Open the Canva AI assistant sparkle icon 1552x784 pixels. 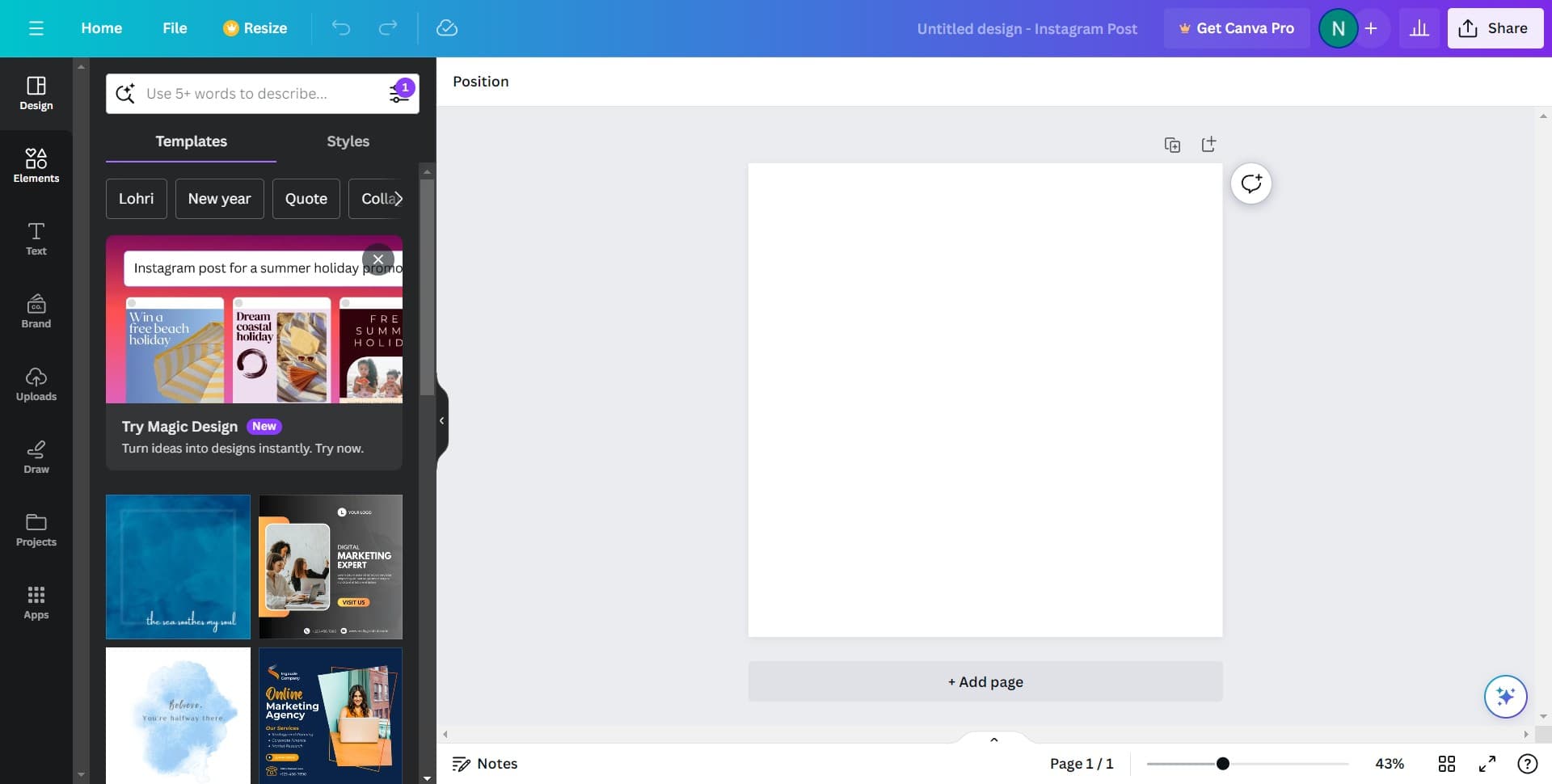[x=1505, y=696]
